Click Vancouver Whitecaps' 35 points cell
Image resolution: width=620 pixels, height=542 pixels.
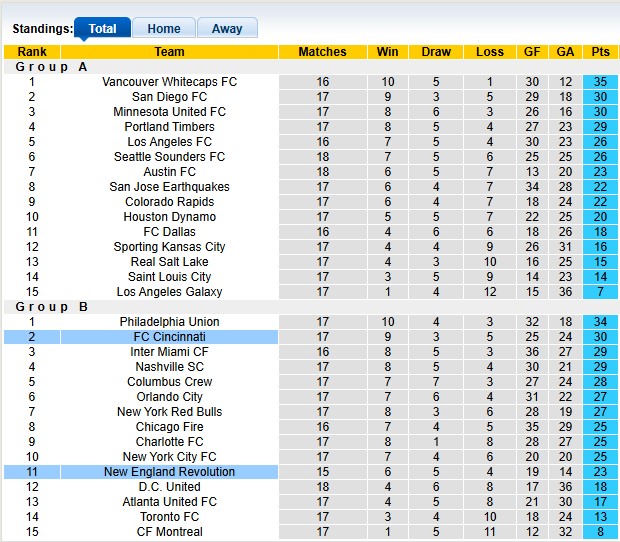click(600, 82)
